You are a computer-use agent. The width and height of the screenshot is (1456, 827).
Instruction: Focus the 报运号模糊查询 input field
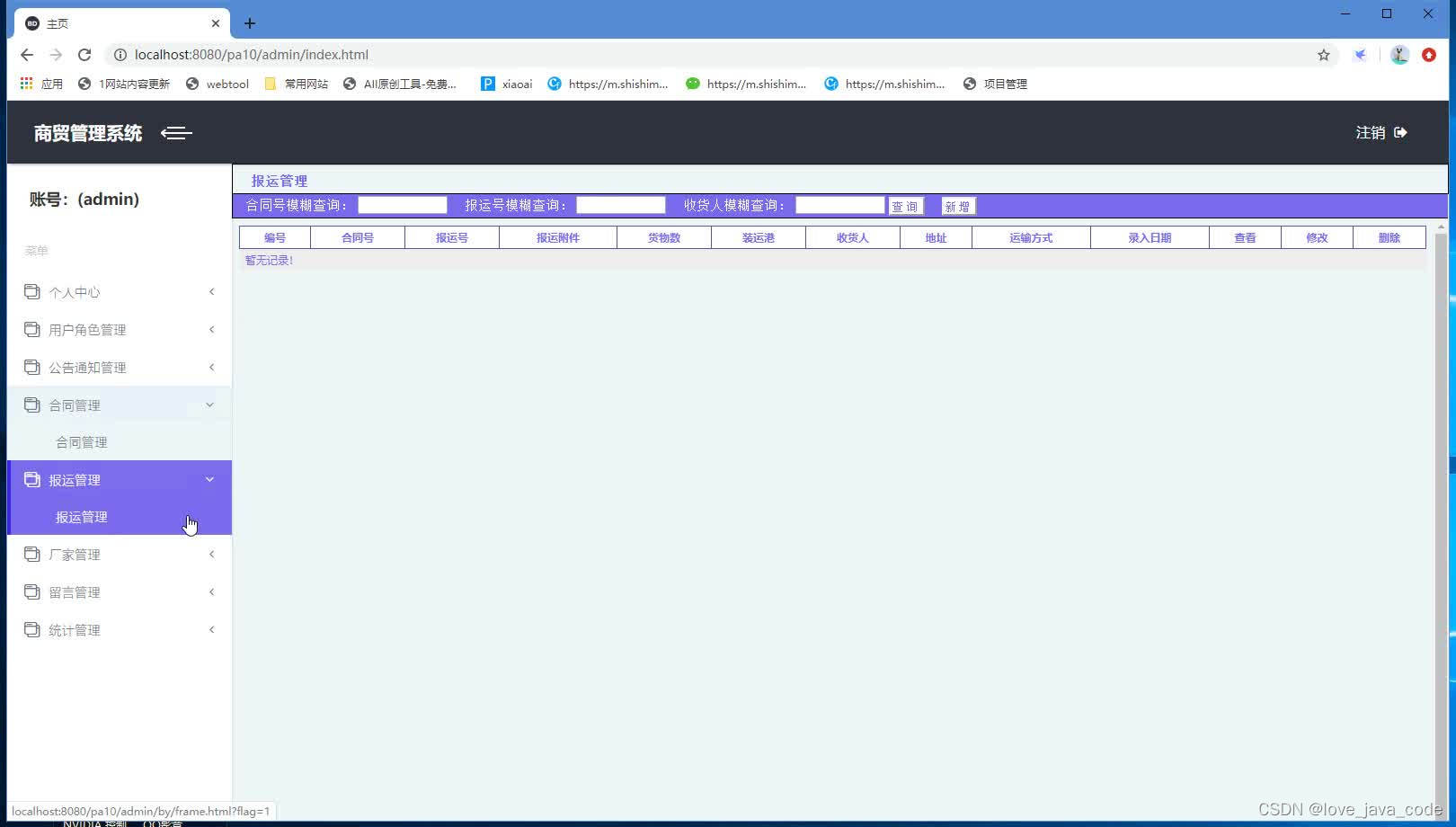point(621,205)
